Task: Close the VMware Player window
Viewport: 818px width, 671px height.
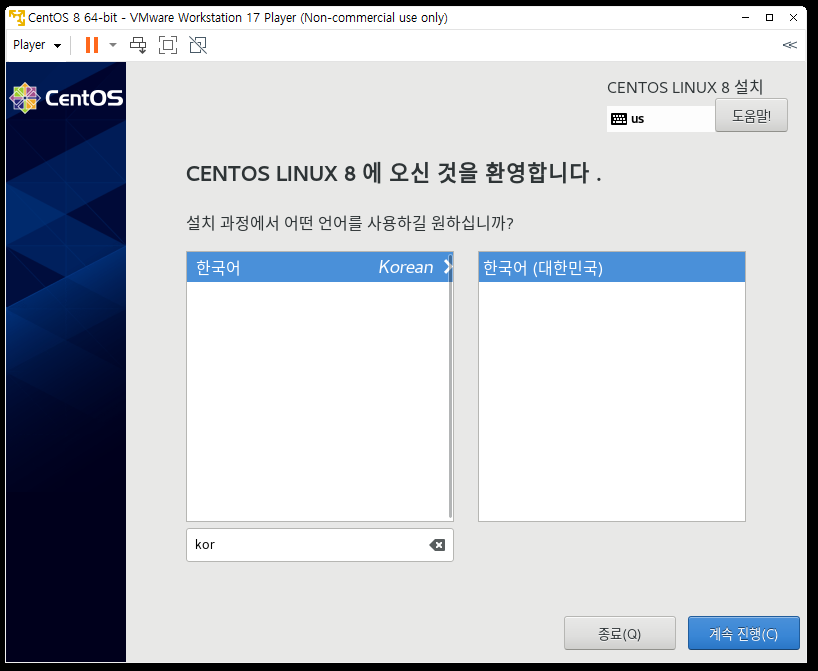Action: coord(793,17)
